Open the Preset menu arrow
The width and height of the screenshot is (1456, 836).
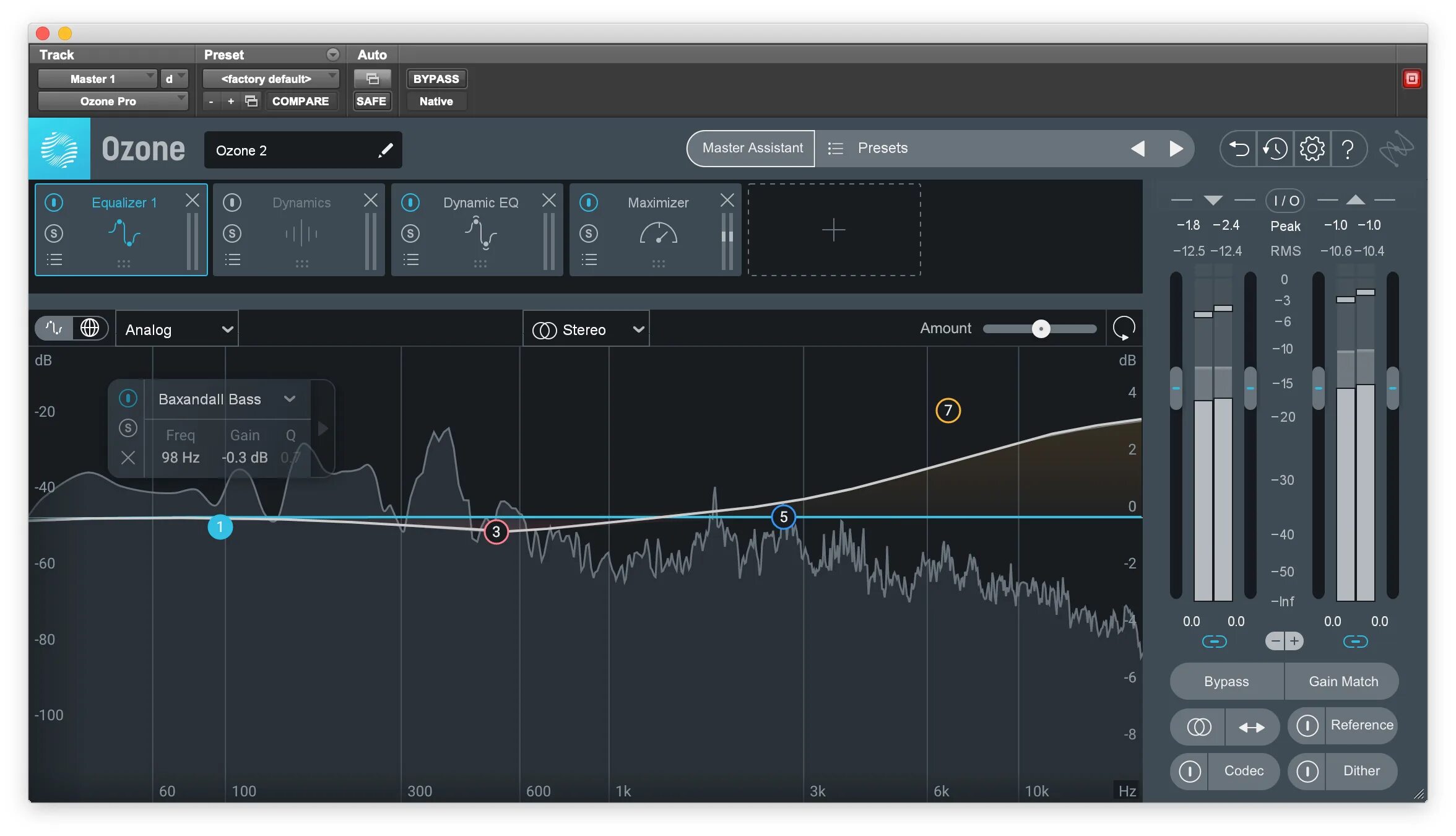coord(333,54)
